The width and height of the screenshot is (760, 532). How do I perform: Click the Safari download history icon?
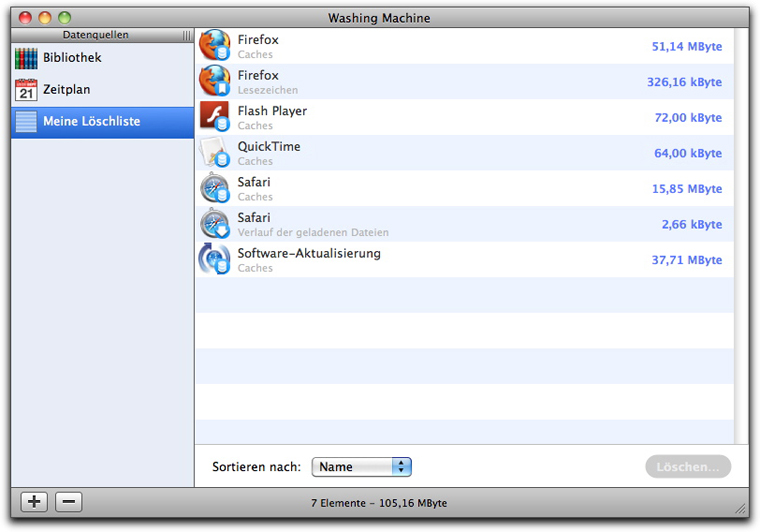215,223
